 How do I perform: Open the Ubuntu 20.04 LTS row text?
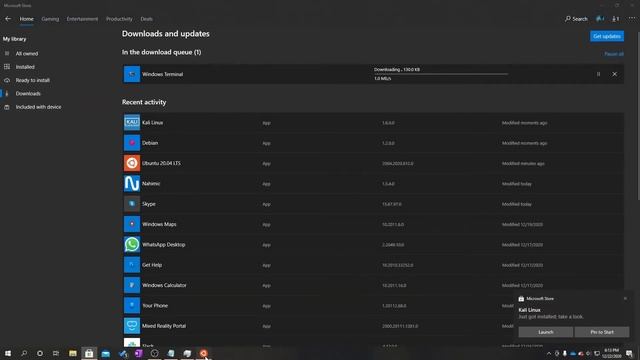(x=161, y=163)
